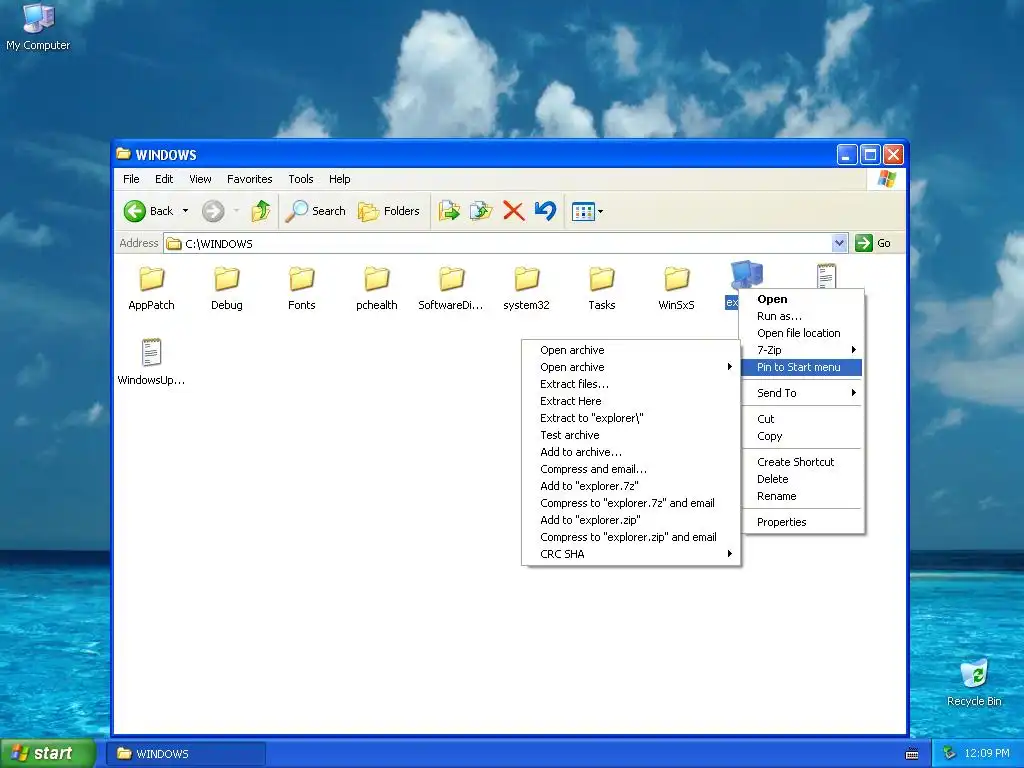1024x768 pixels.
Task: Choose Open in the context menu
Action: point(802,299)
